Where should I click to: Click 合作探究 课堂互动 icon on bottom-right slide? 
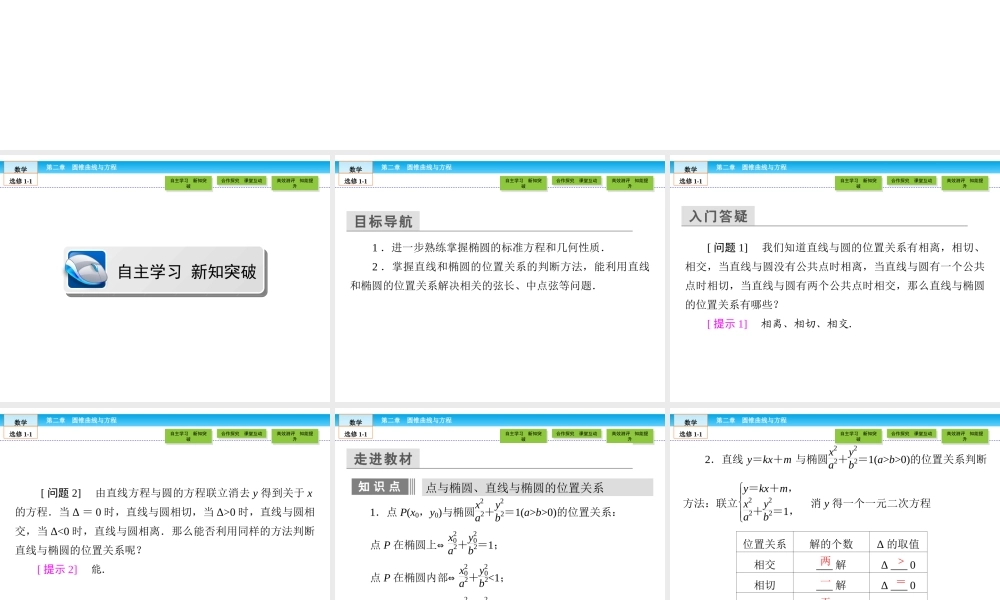pyautogui.click(x=913, y=435)
